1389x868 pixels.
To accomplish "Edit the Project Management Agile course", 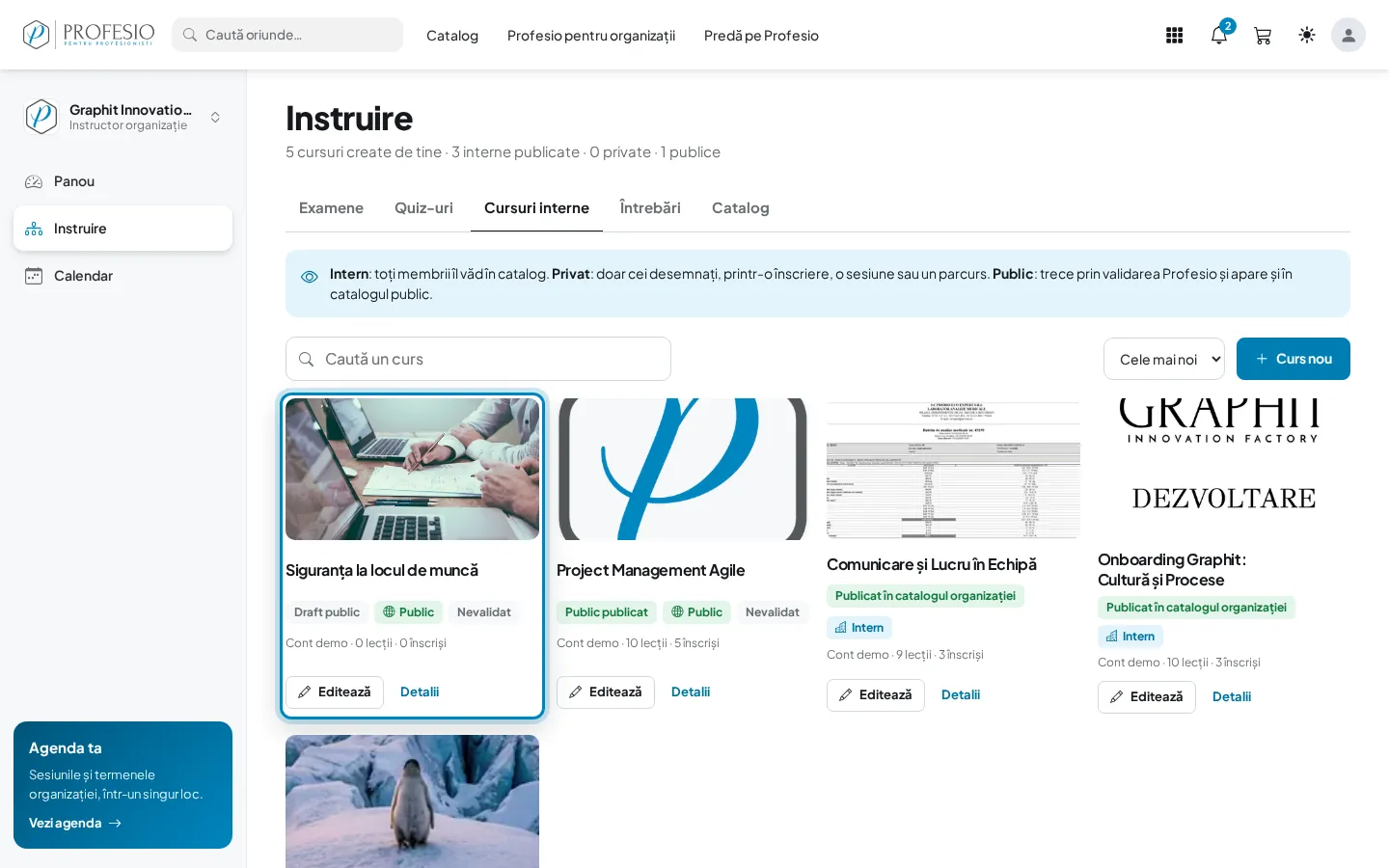I will tap(606, 692).
